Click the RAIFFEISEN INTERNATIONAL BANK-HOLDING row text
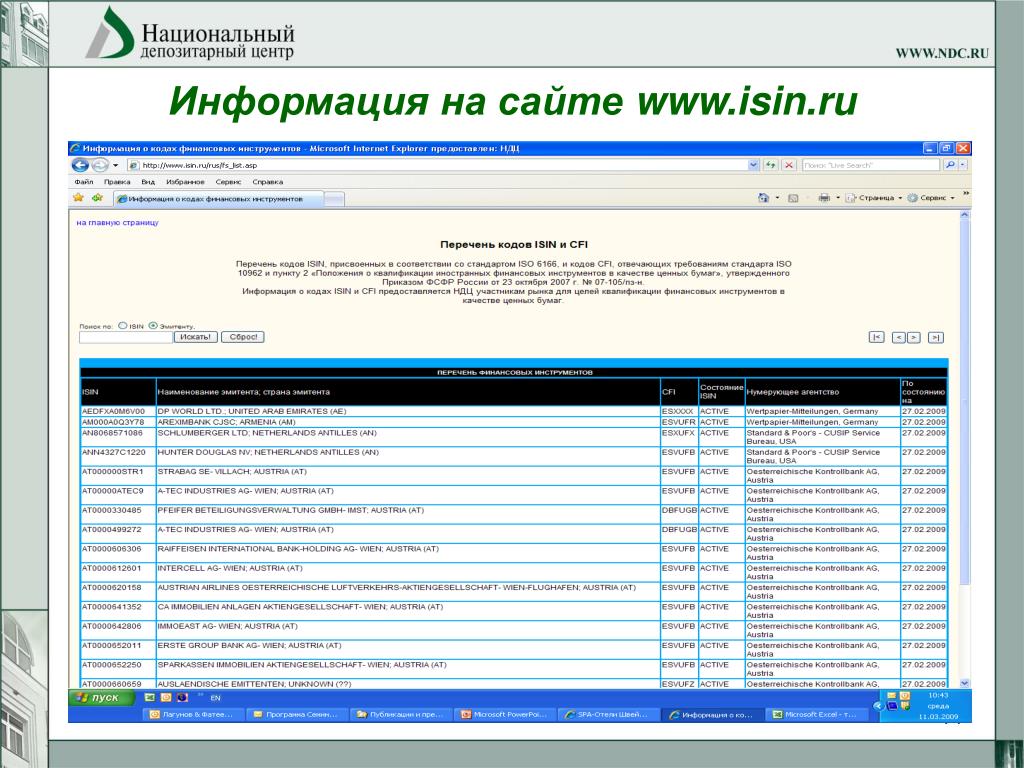Viewport: 1024px width, 768px height. point(298,549)
